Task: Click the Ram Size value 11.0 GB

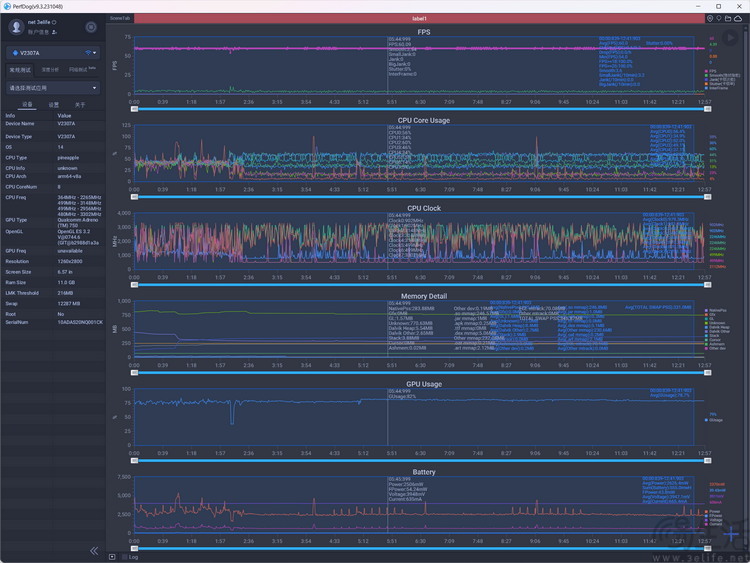Action: pos(66,282)
